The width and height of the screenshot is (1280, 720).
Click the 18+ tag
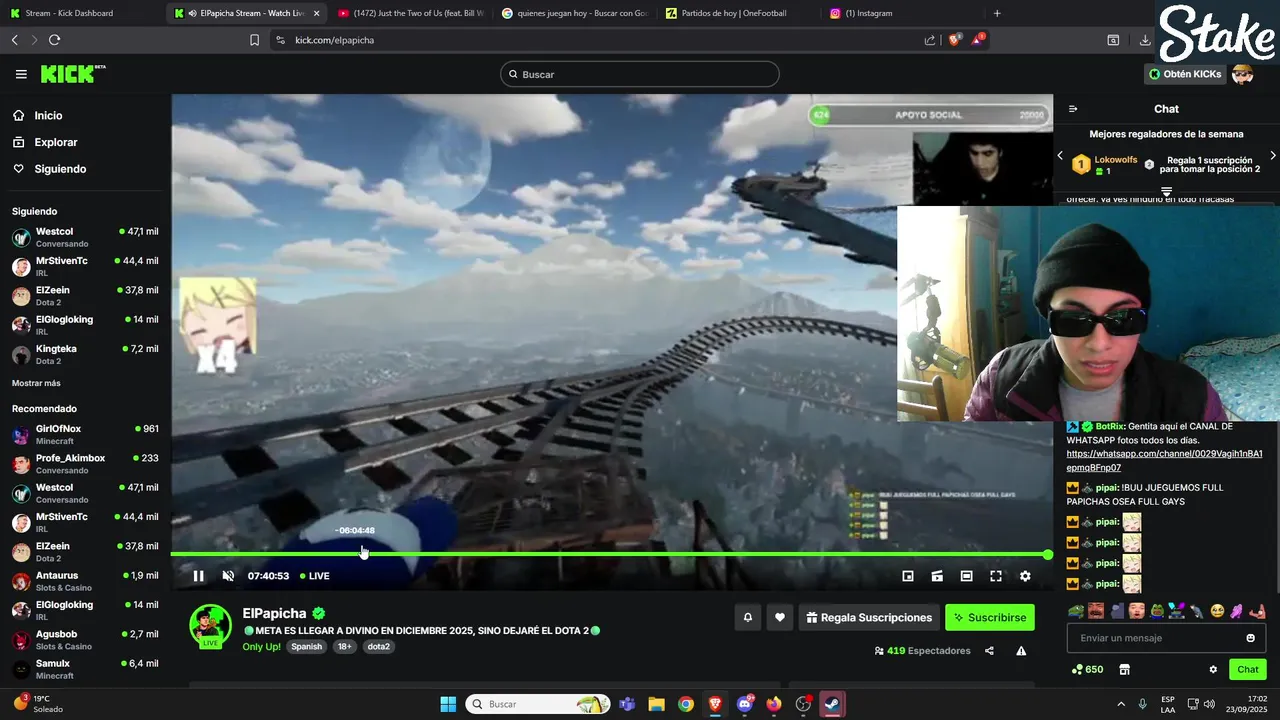[344, 646]
